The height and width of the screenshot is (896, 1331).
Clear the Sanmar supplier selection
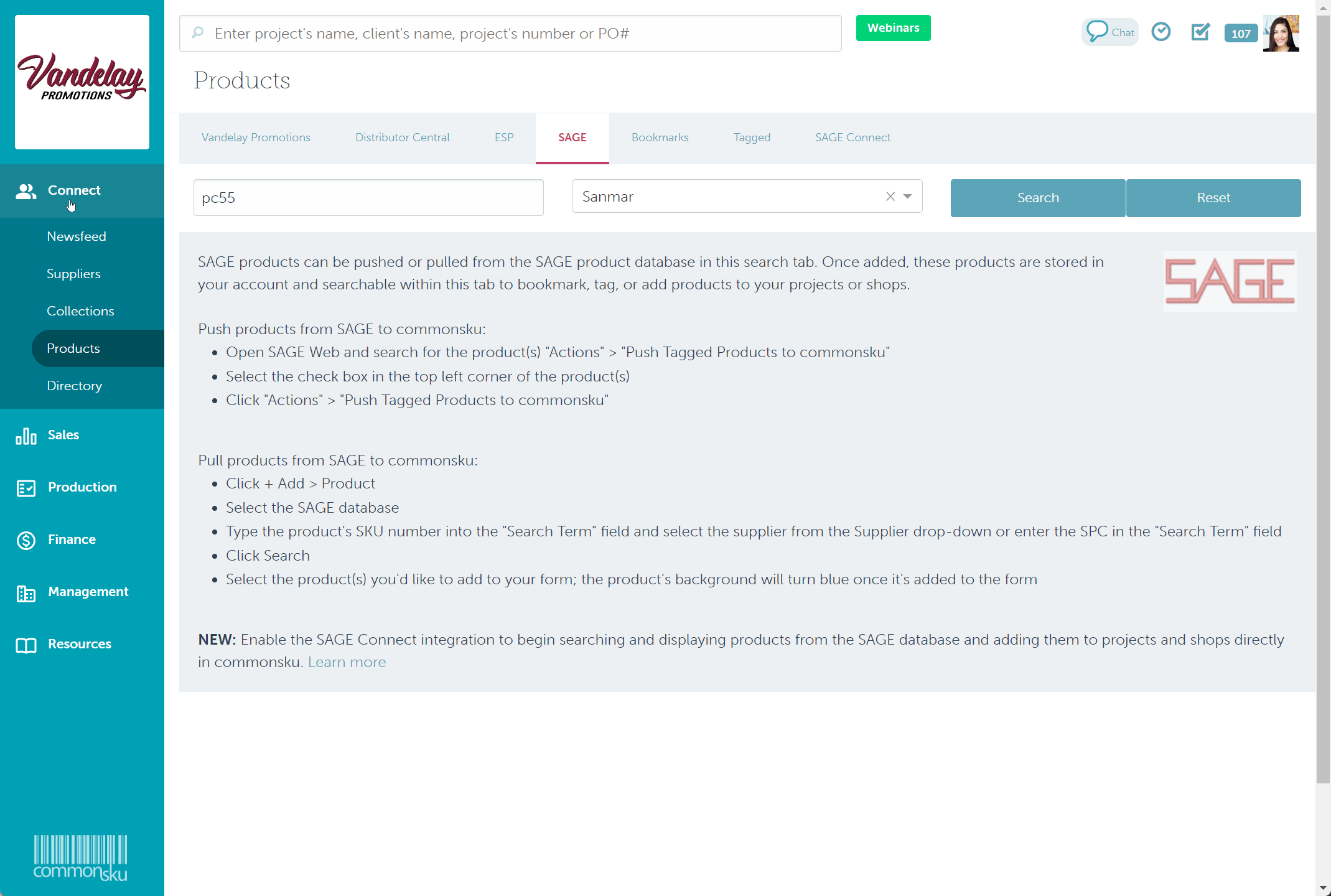point(890,197)
